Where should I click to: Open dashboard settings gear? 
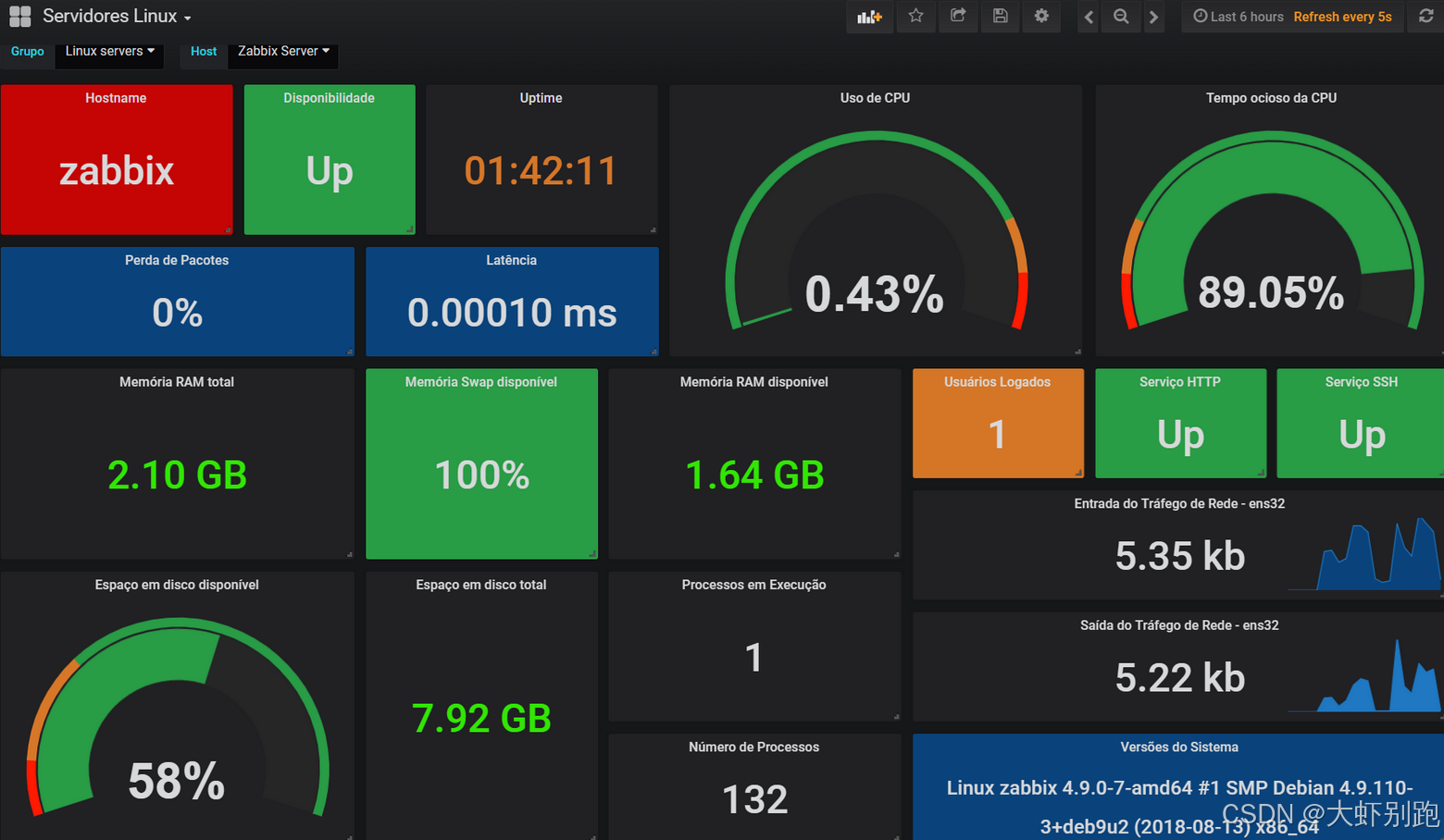(x=1041, y=16)
